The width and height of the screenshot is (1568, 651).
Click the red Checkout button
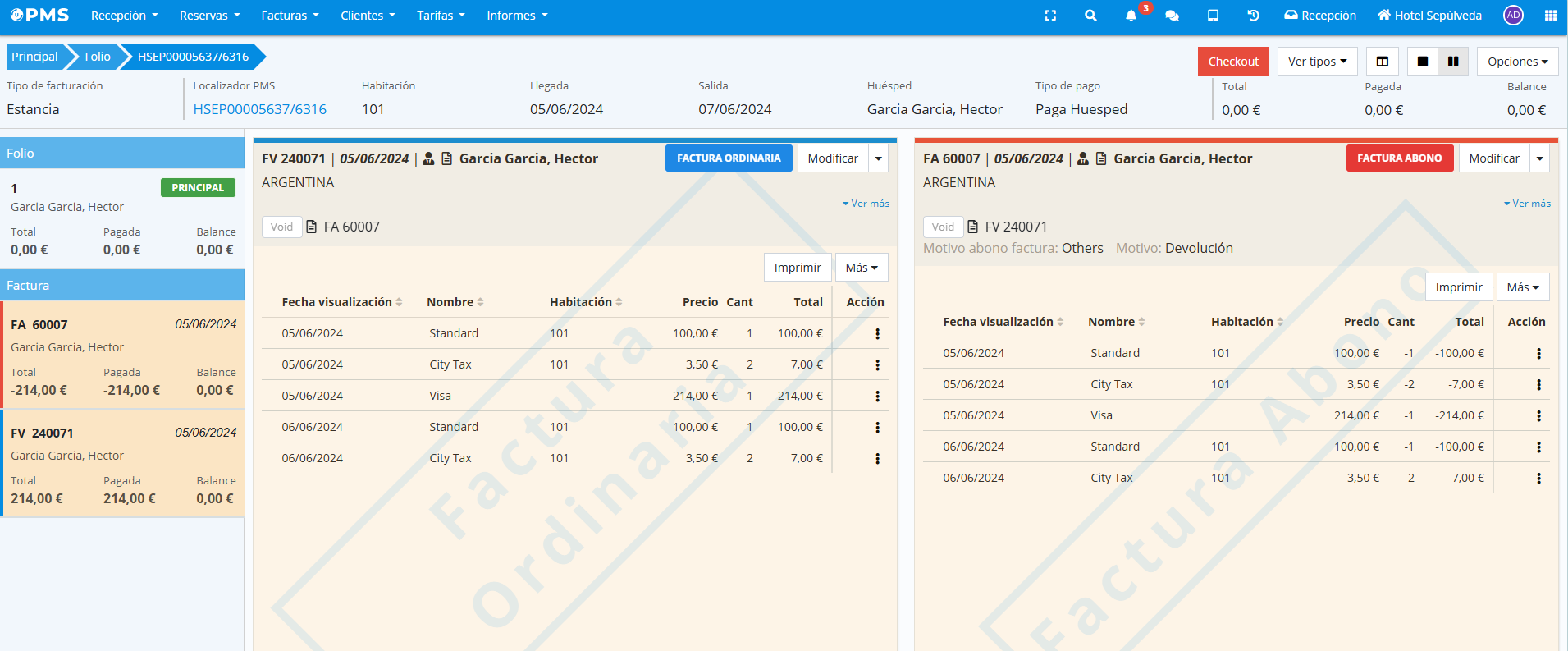1233,62
